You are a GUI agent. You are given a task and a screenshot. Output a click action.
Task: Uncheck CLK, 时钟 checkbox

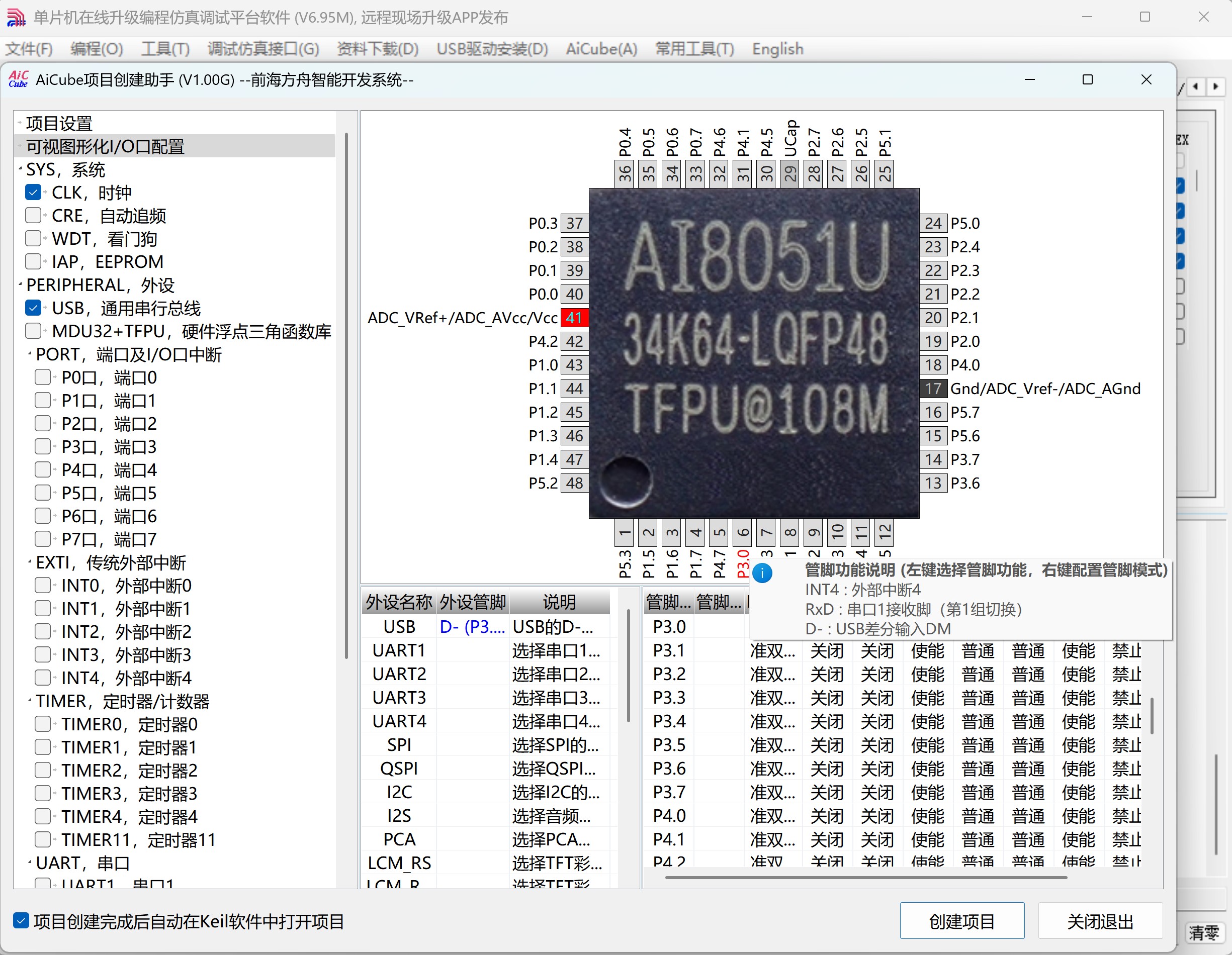[x=33, y=192]
